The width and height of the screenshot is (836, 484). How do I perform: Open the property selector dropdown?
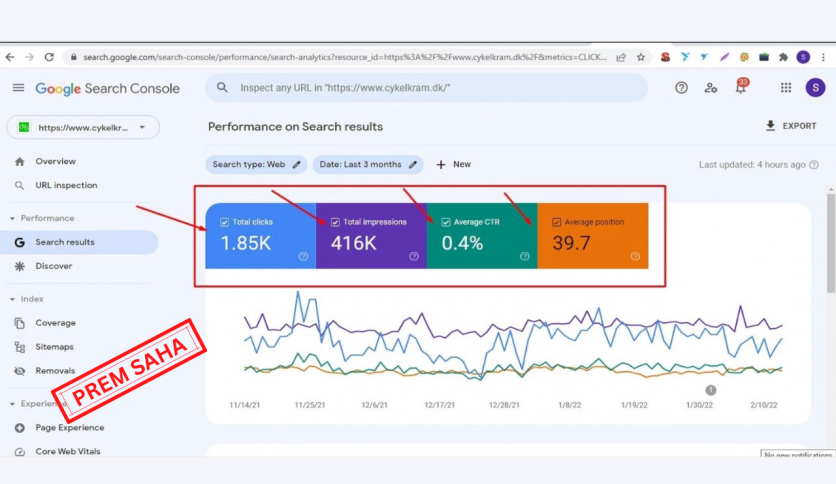(x=83, y=127)
